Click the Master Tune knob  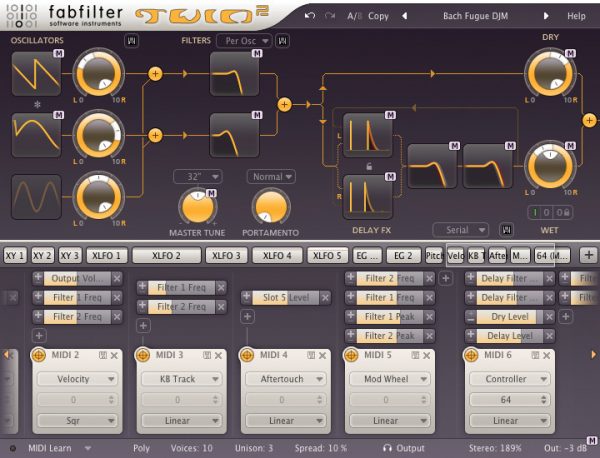197,208
